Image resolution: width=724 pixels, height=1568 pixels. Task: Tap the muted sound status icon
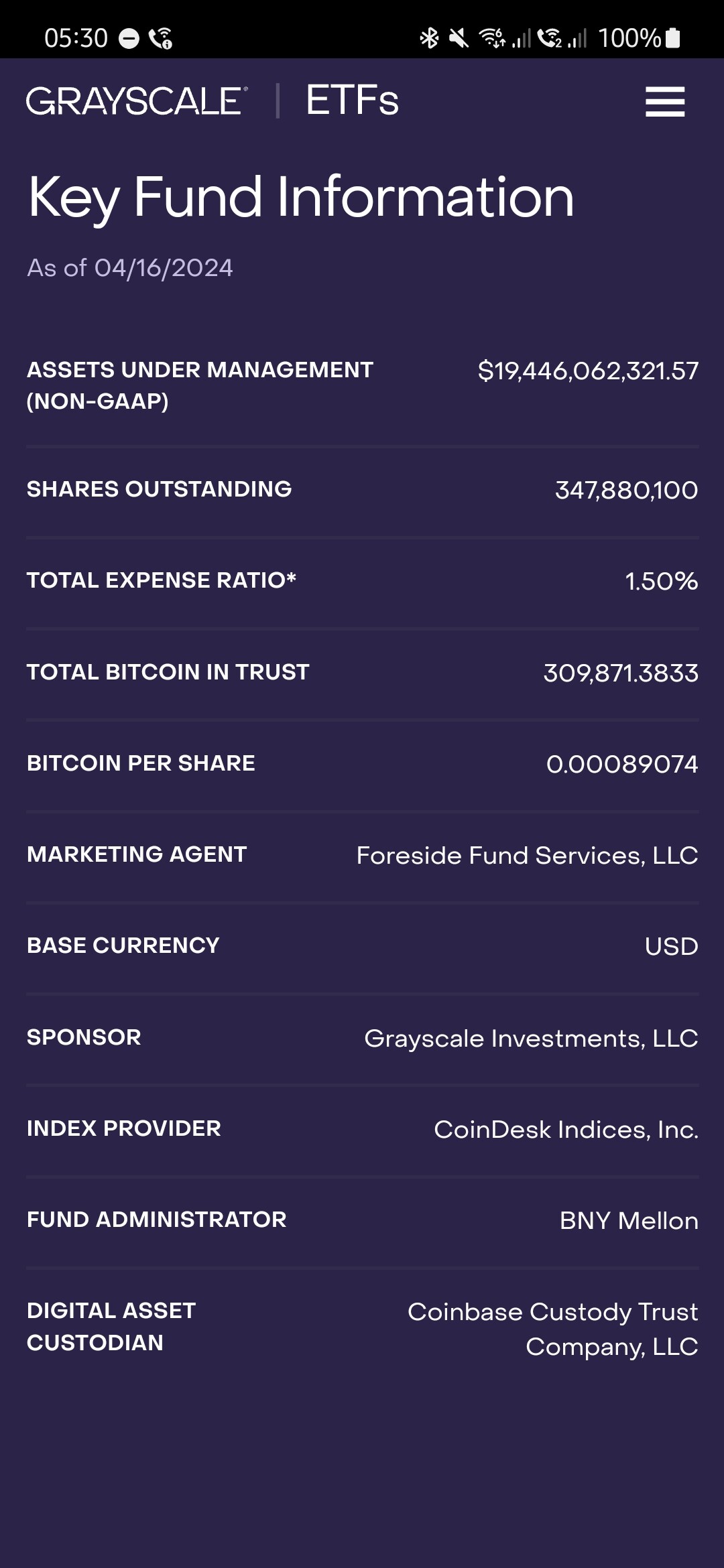point(459,38)
